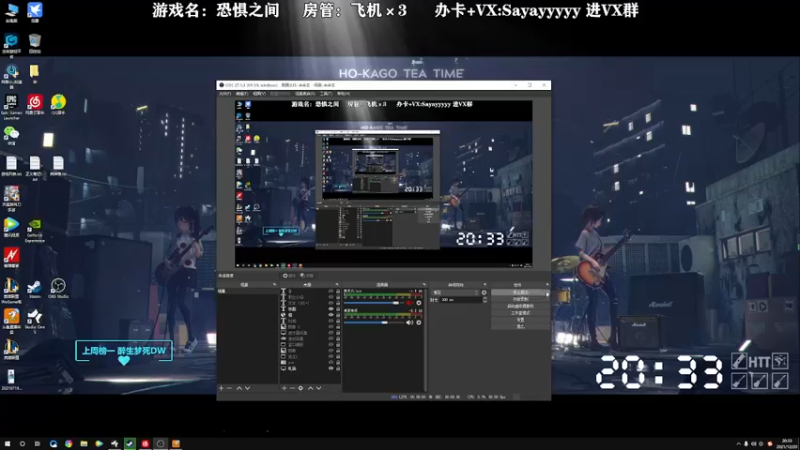Pop out the Sources dock

[x=337, y=284]
